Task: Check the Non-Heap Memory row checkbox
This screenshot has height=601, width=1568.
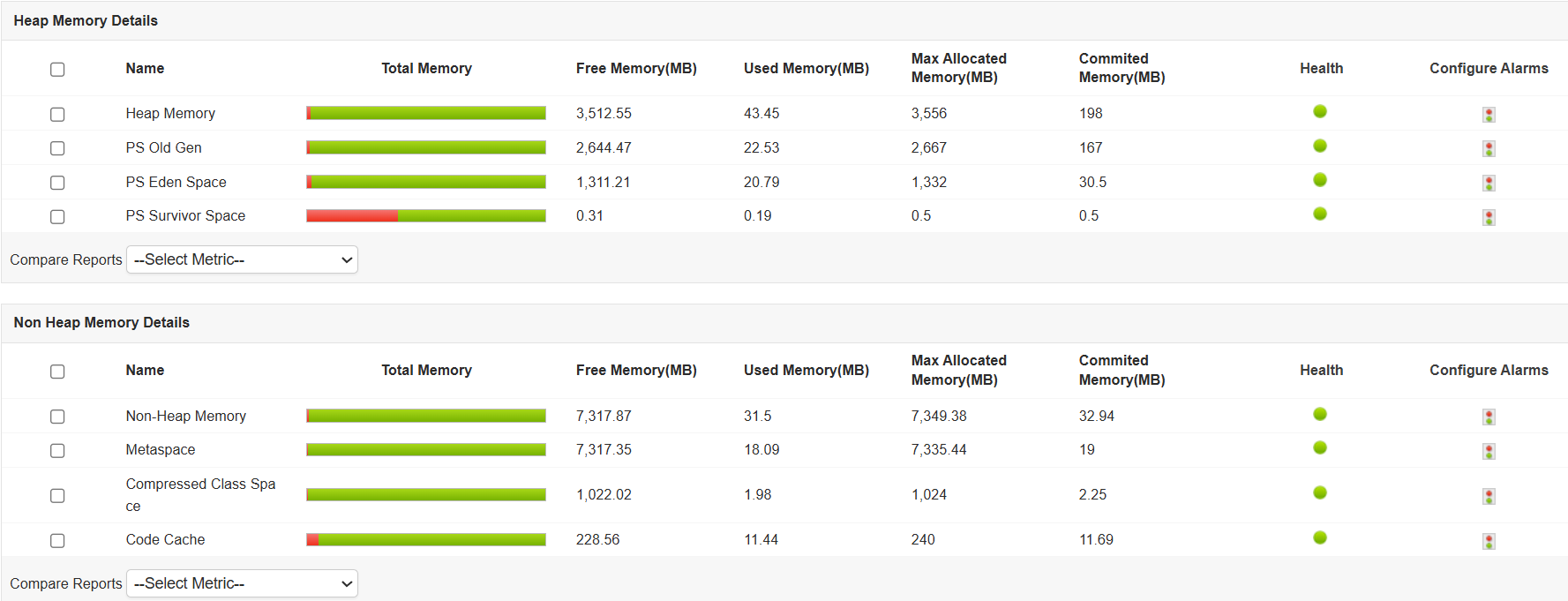Action: [57, 416]
